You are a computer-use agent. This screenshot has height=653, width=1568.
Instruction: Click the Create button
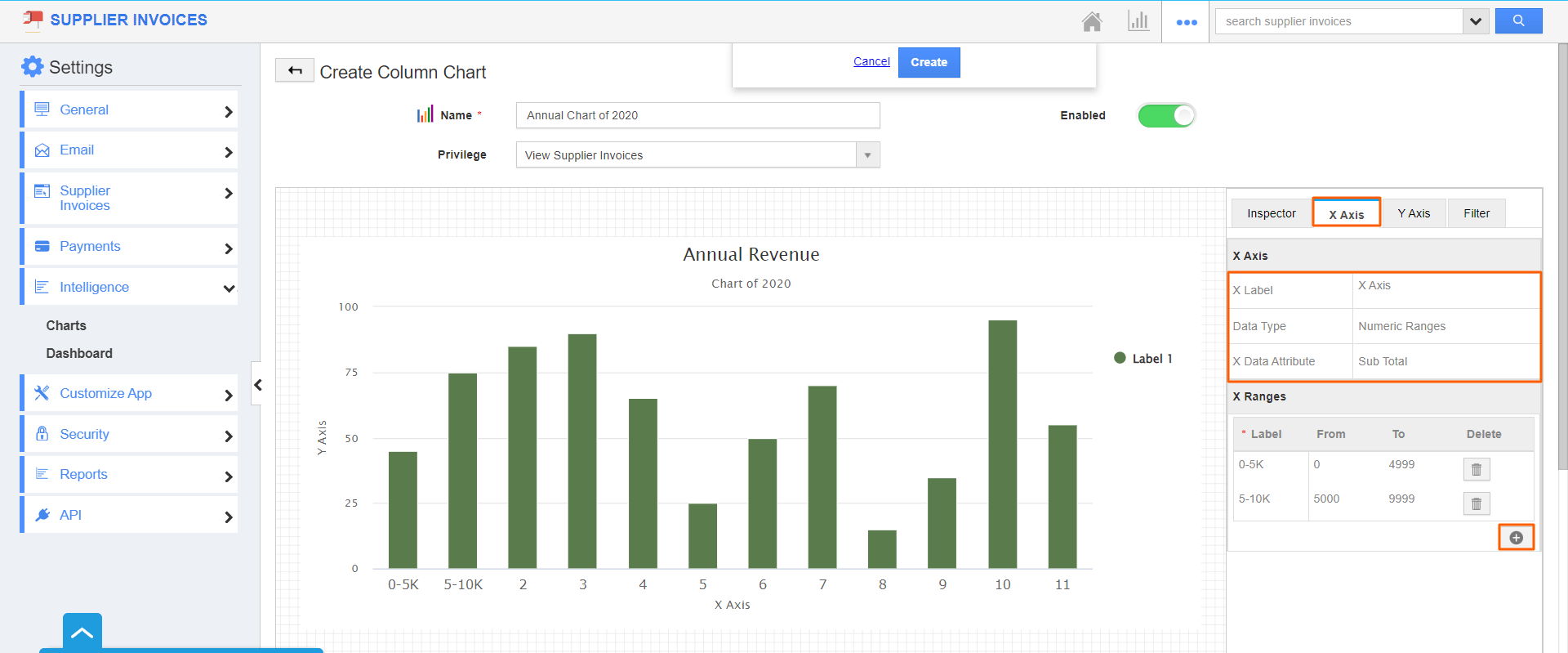click(x=929, y=62)
